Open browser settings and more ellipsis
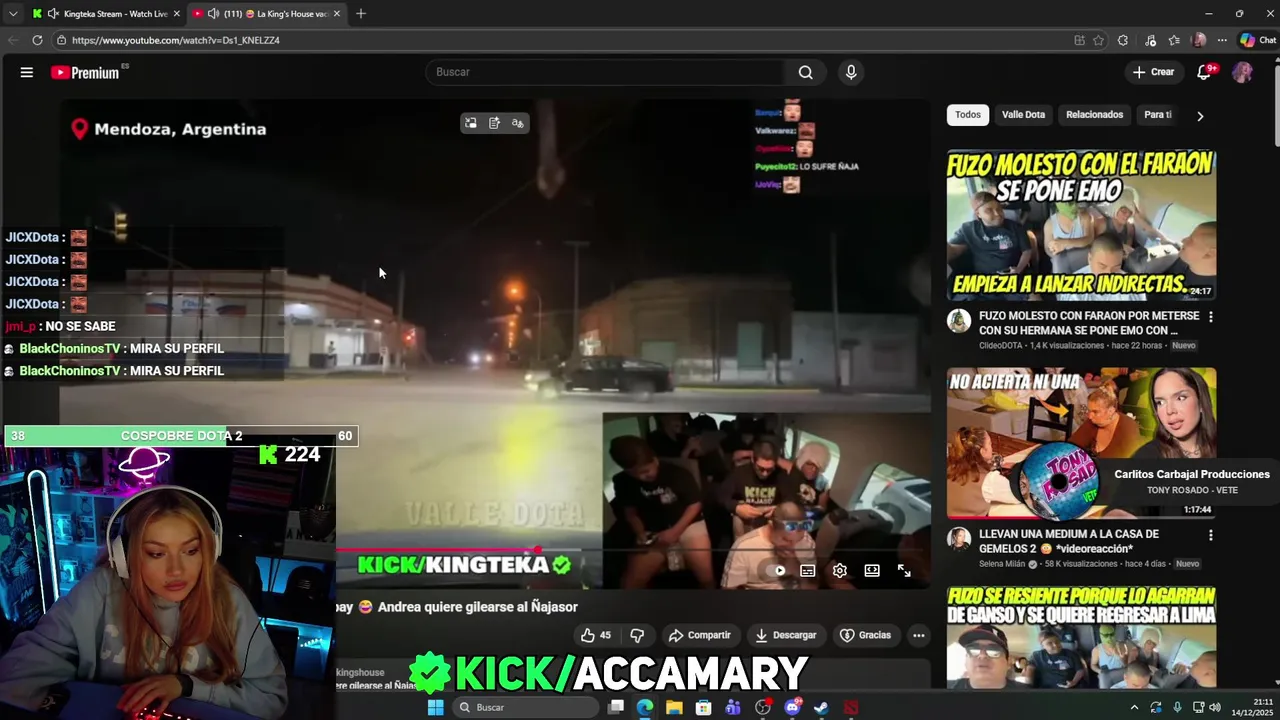This screenshot has width=1280, height=720. click(1222, 40)
